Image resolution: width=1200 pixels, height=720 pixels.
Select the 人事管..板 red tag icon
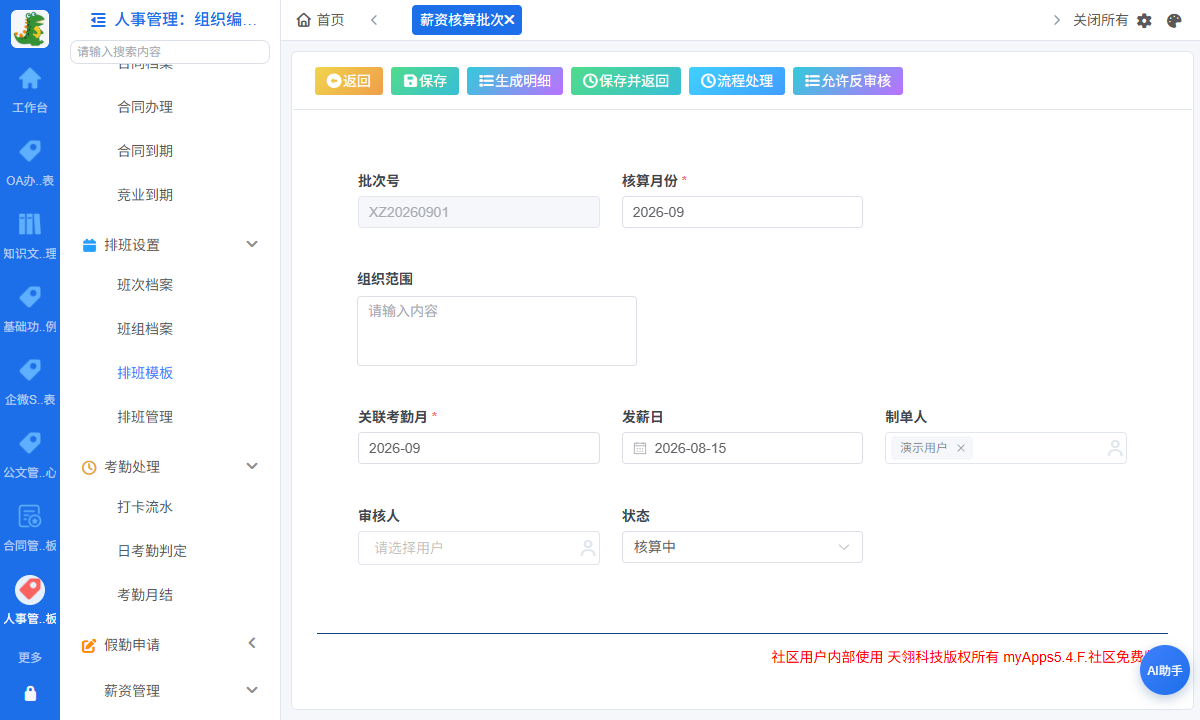(x=30, y=589)
